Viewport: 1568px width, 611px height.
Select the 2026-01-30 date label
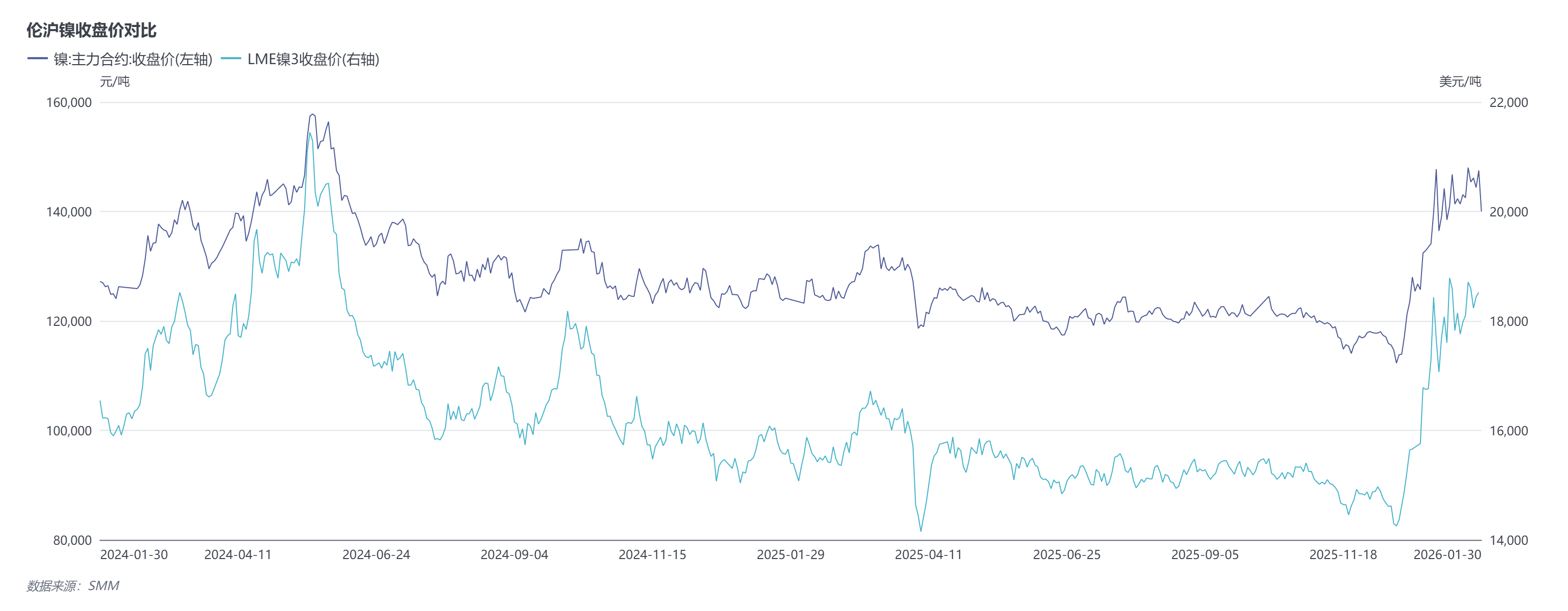(x=1447, y=554)
